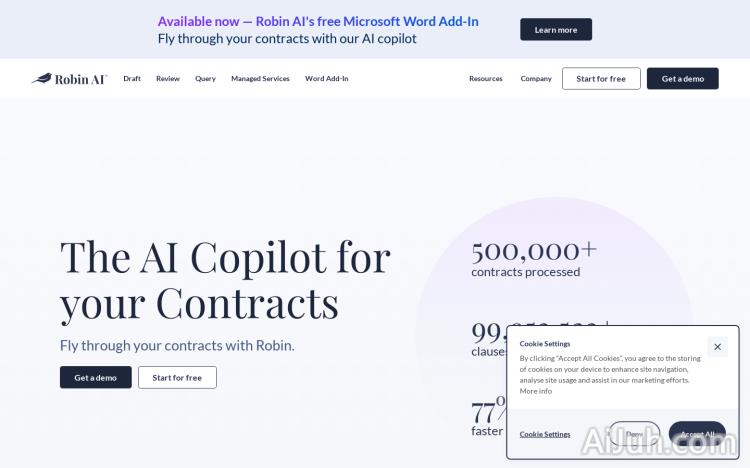Screen dimensions: 750x468
Task: Expand the Resources navigation menu
Action: tap(486, 79)
